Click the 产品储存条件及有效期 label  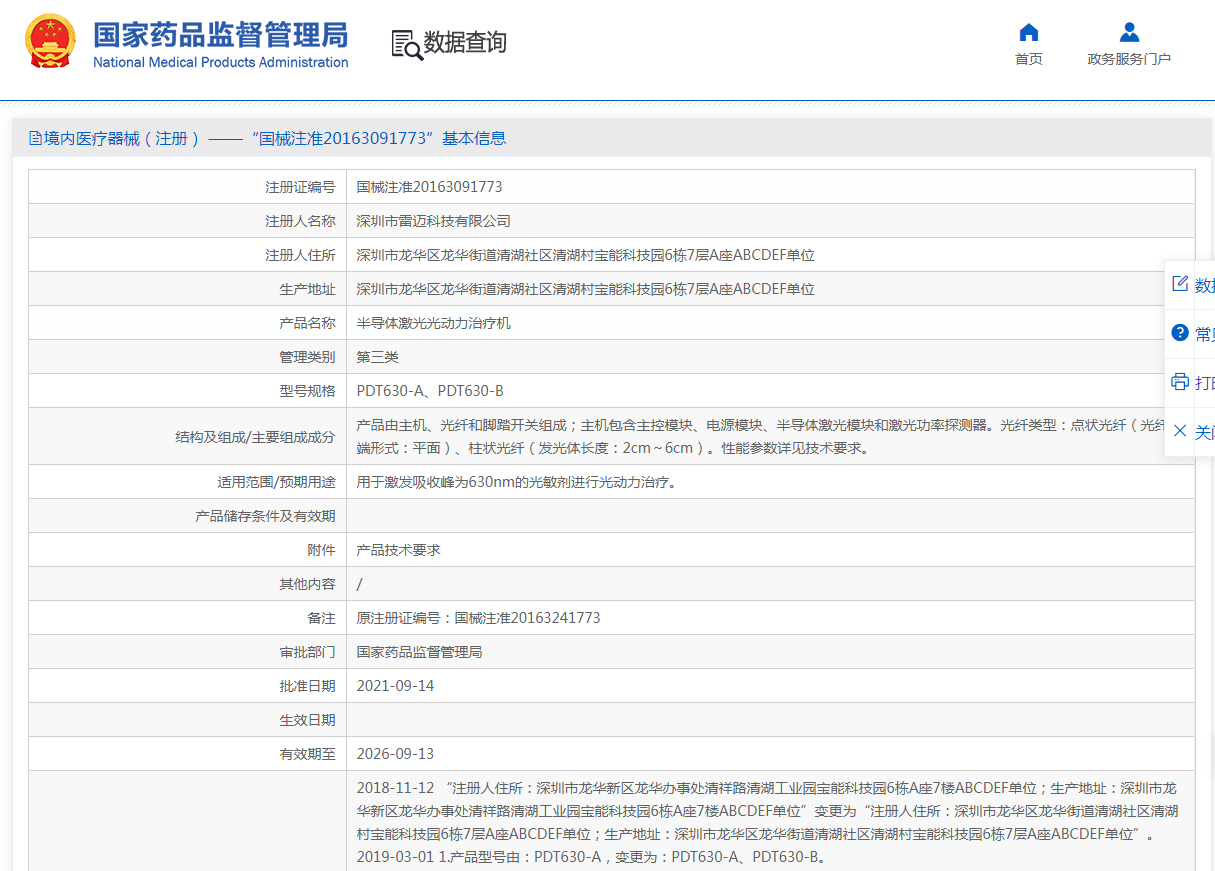[x=265, y=516]
